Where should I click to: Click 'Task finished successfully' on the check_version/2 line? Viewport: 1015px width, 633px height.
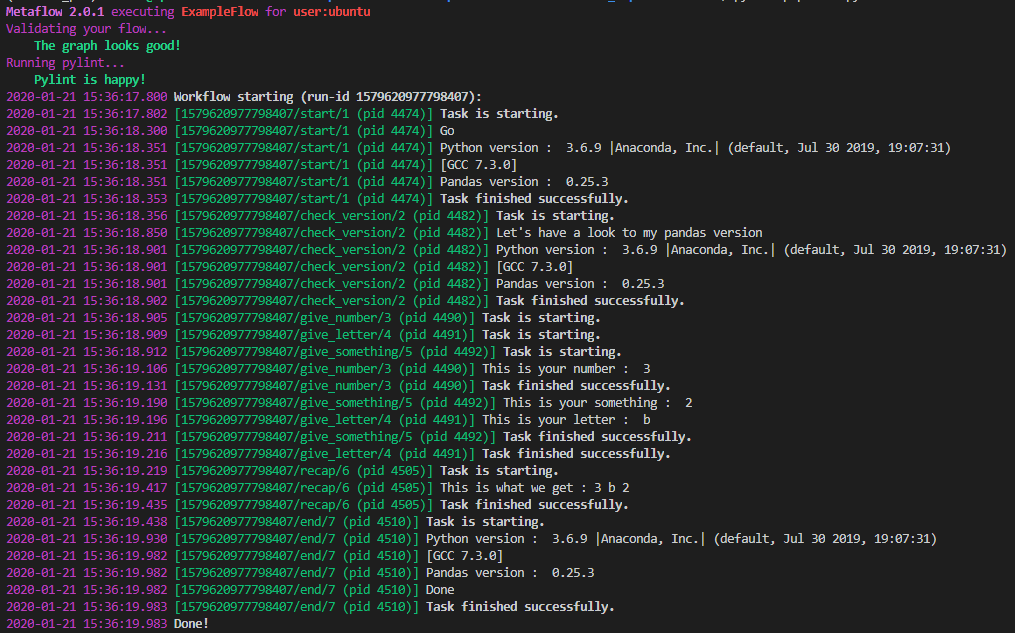coord(590,301)
